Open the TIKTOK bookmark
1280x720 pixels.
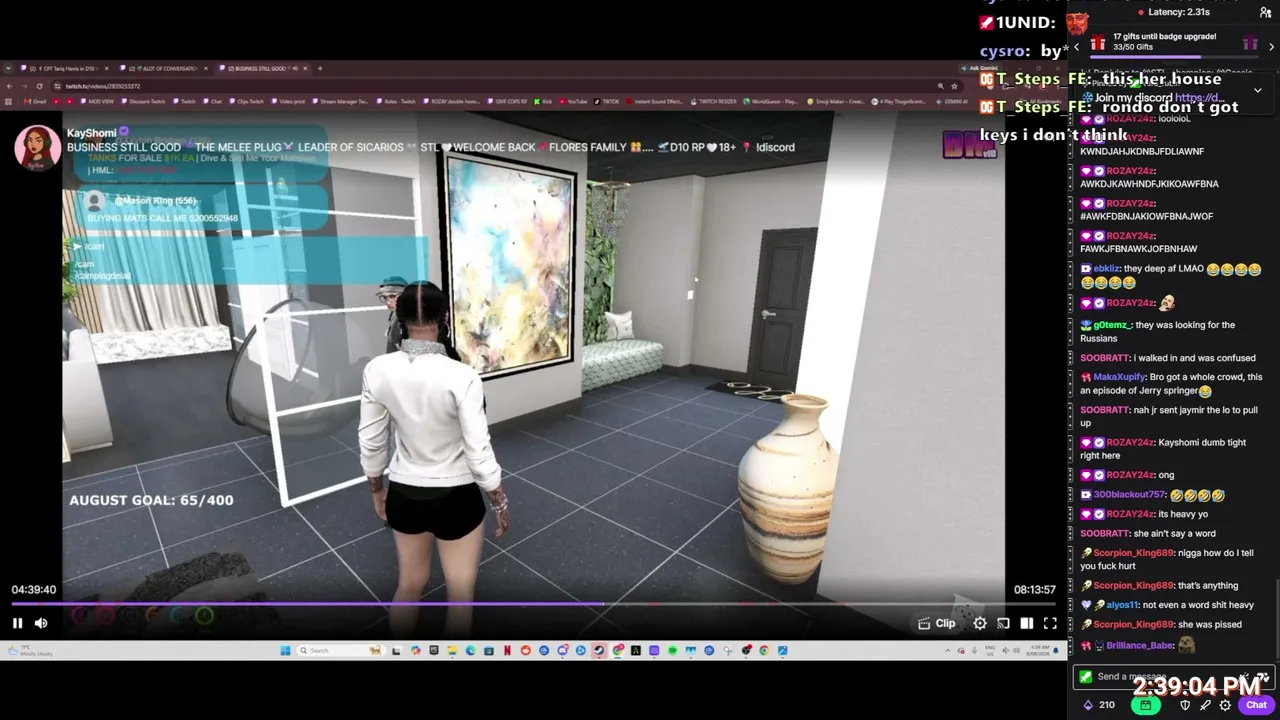point(606,101)
